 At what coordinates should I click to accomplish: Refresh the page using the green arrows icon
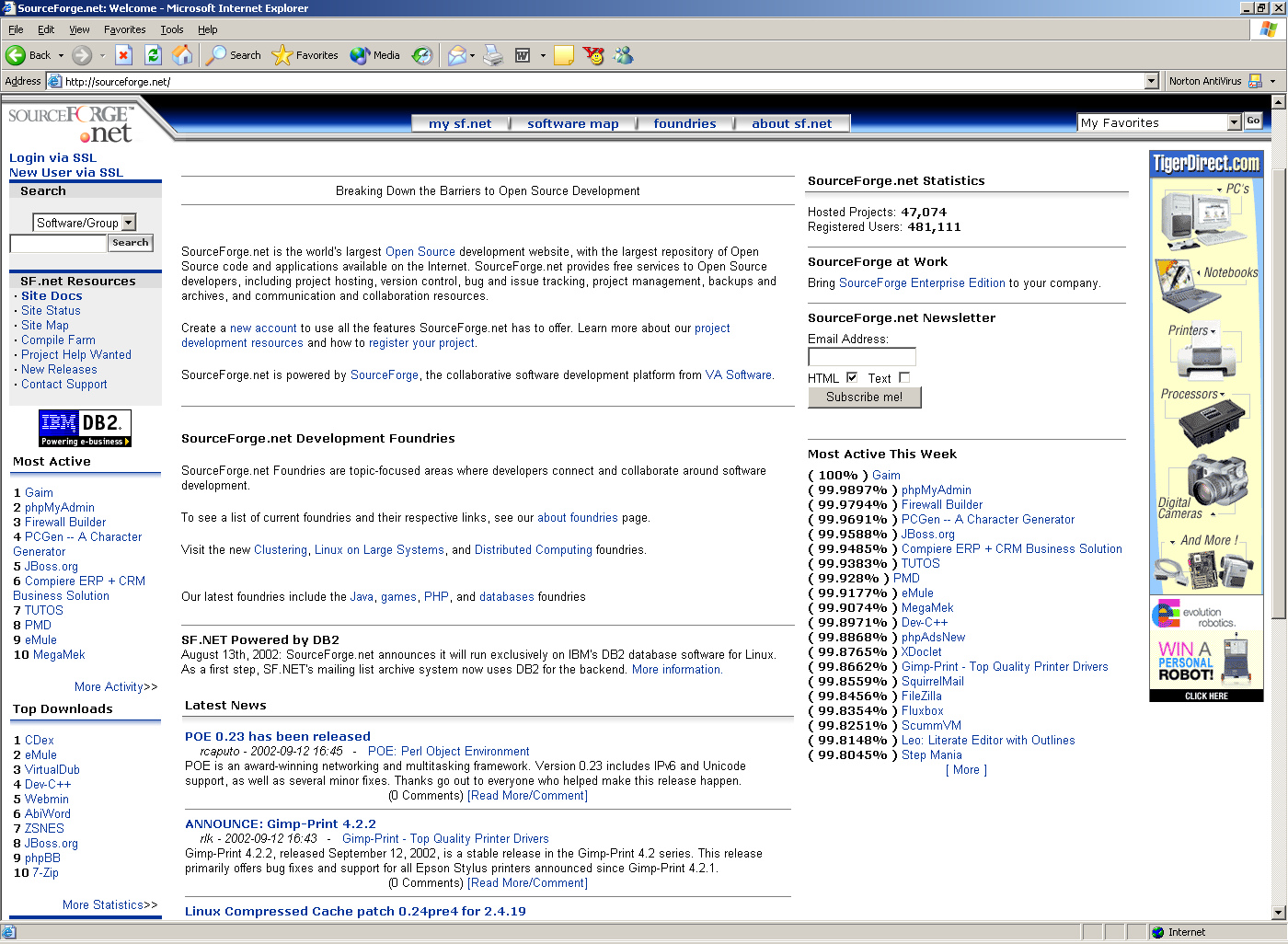[x=154, y=55]
